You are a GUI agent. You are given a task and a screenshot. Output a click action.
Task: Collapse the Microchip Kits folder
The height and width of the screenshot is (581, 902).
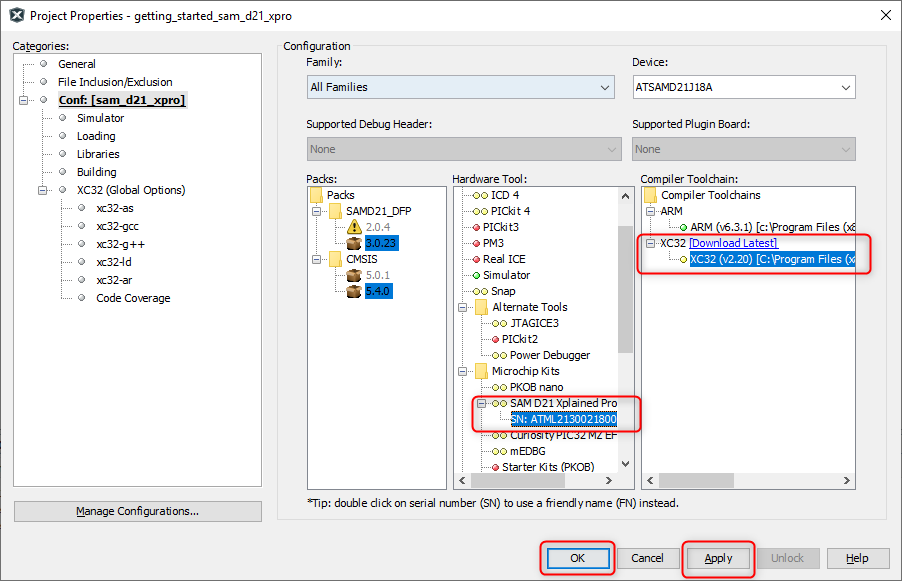click(x=462, y=371)
